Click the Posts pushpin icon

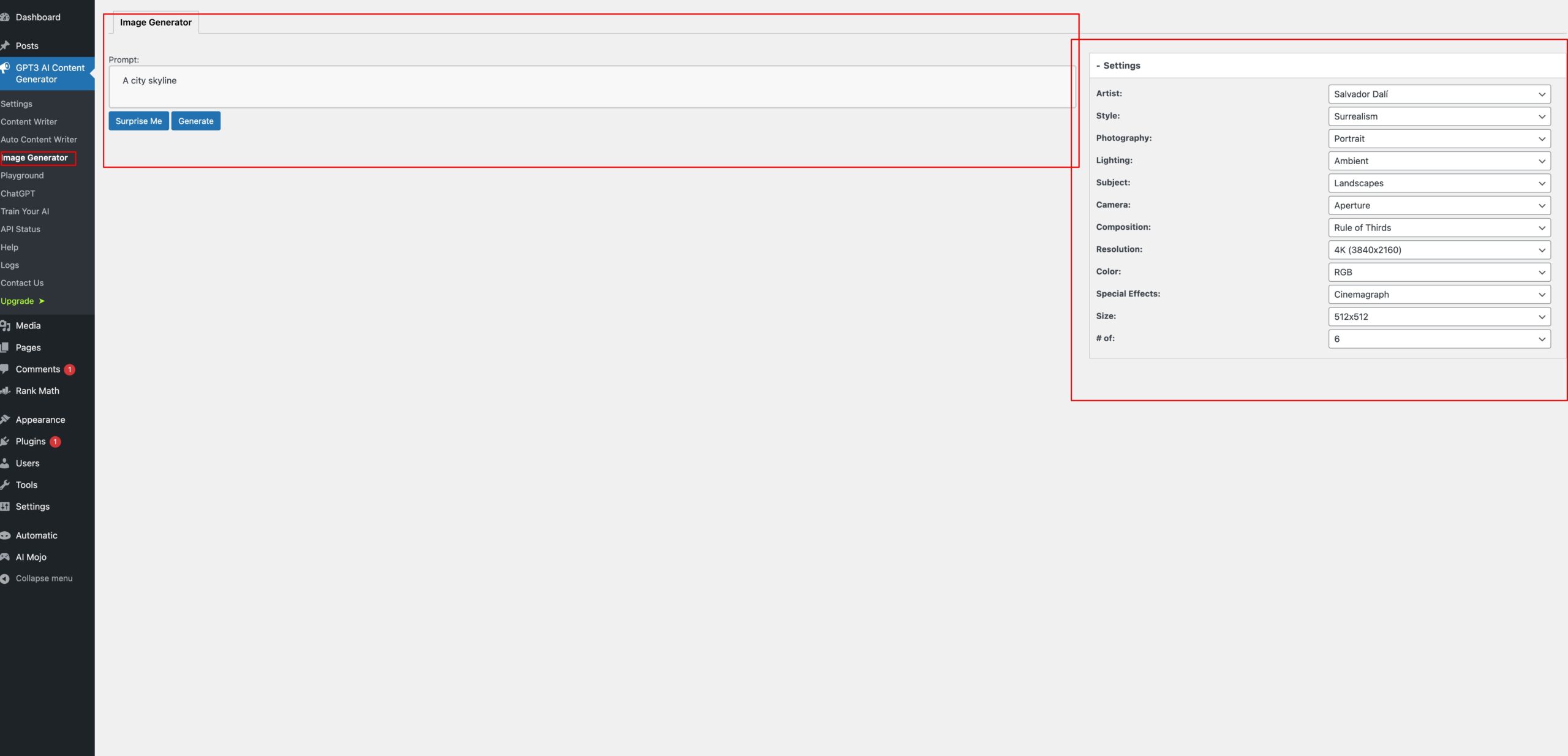point(5,46)
